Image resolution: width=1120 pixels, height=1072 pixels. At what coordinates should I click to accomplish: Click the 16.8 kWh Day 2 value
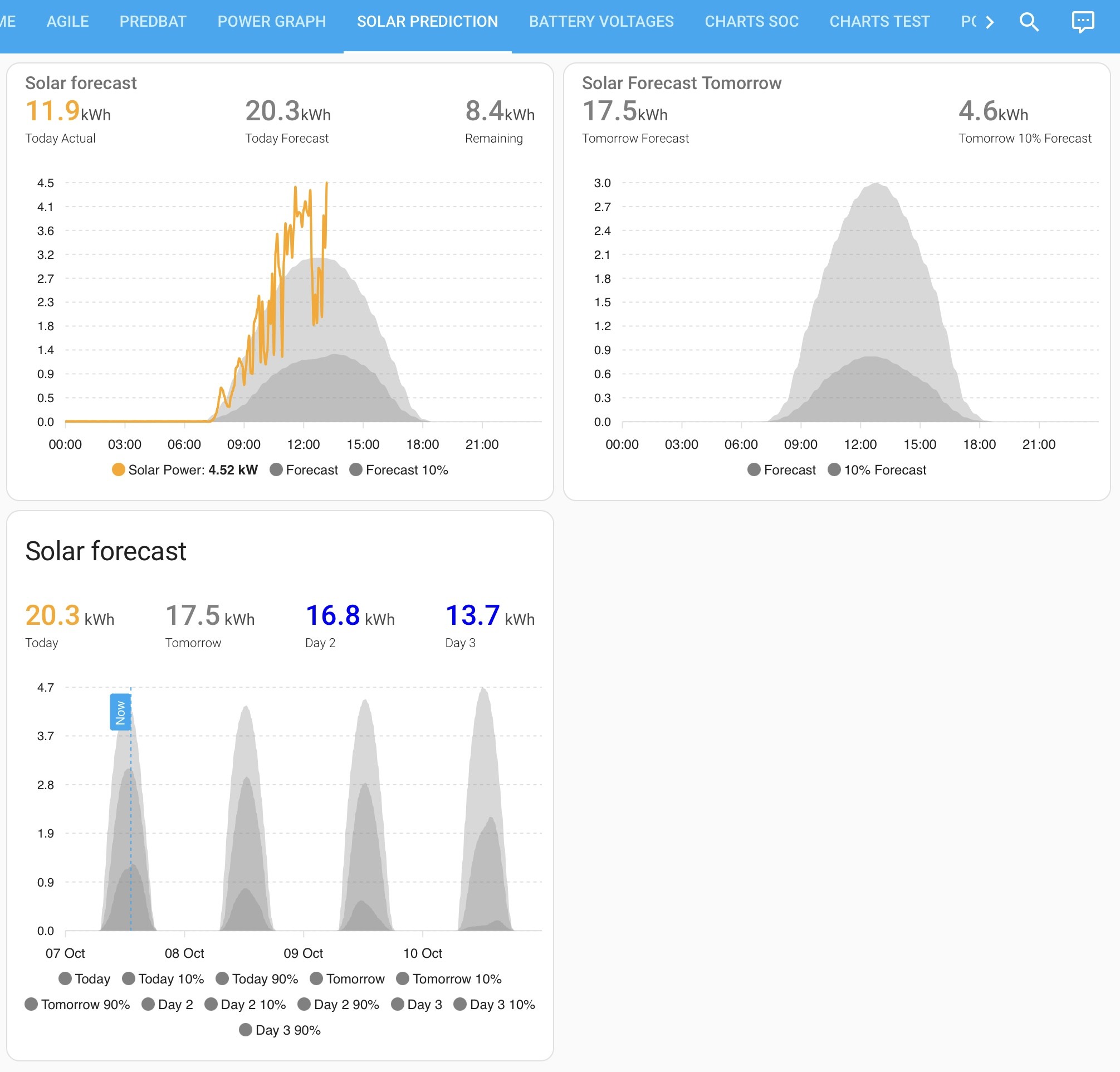pos(350,616)
